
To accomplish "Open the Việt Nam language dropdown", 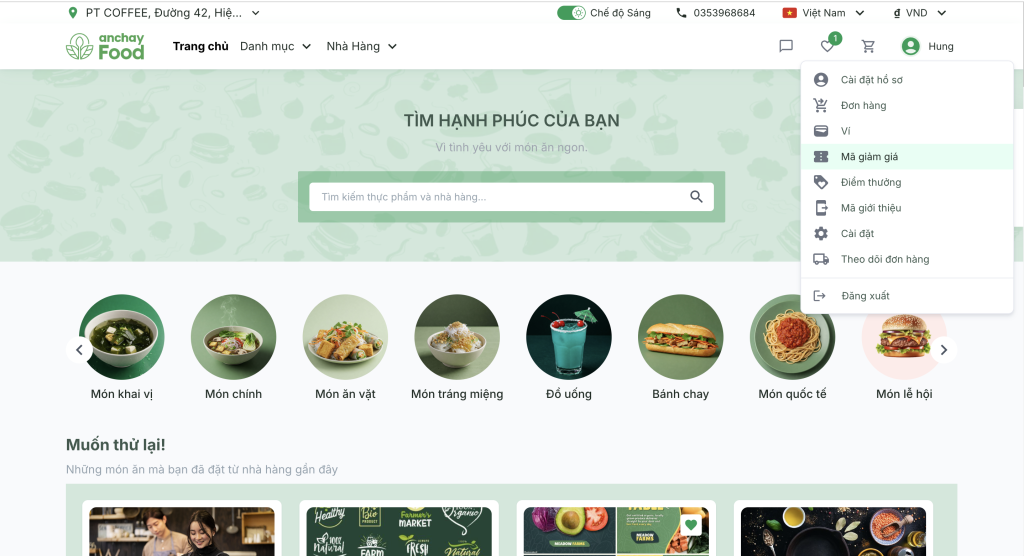I will tap(823, 13).
